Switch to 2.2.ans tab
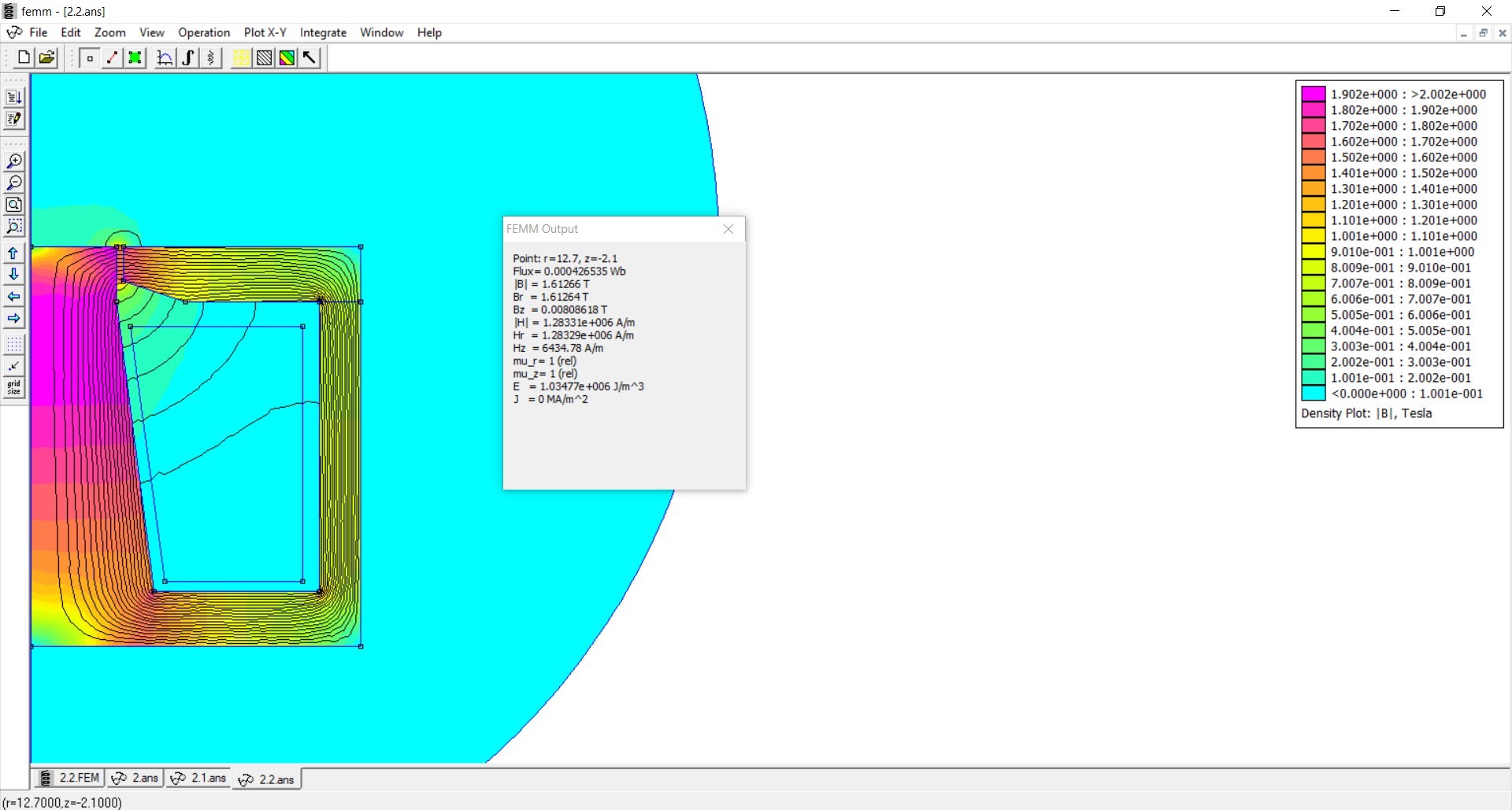 [266, 779]
